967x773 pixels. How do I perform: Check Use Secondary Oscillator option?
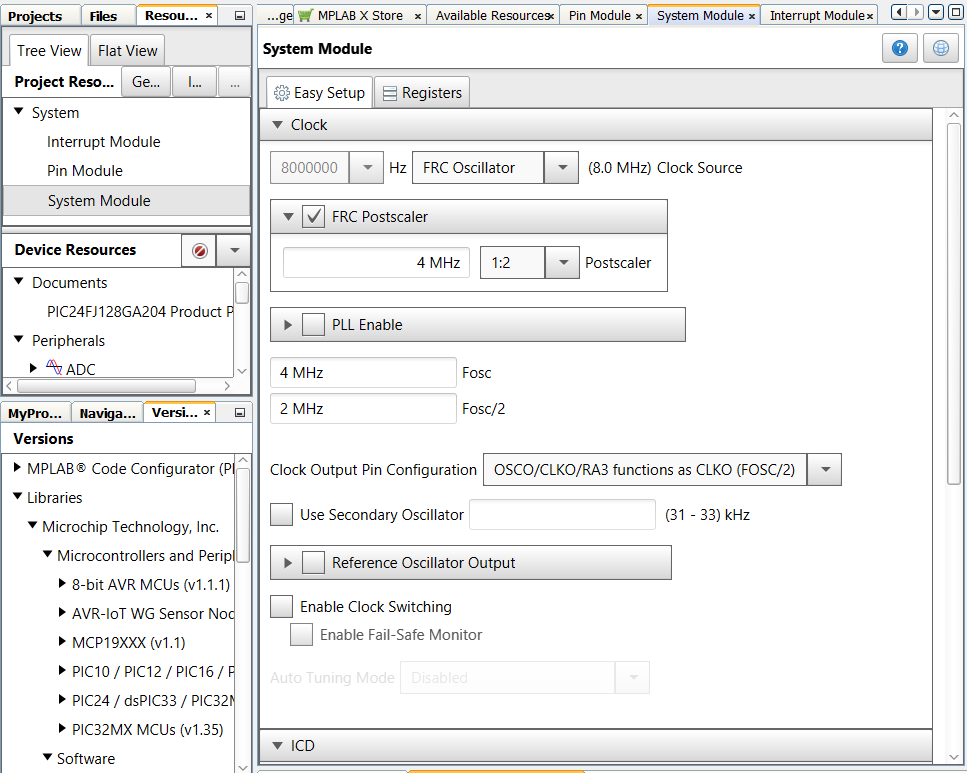(282, 515)
